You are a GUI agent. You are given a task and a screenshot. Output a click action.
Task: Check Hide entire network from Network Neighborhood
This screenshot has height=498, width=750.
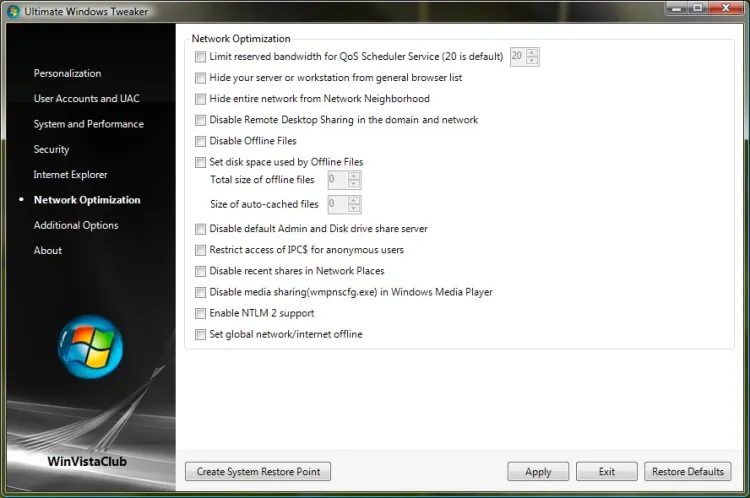click(200, 99)
